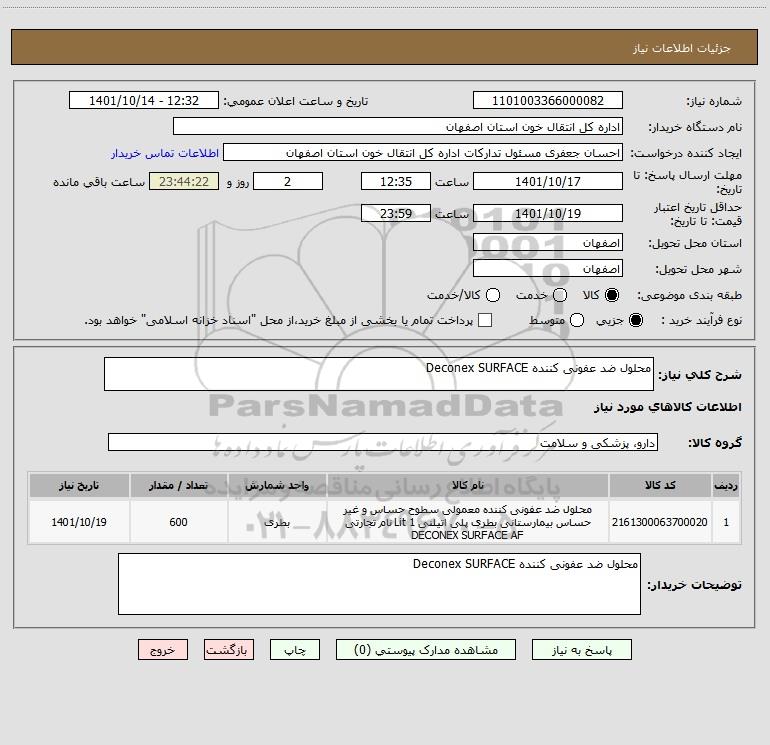The width and height of the screenshot is (770, 745).
Task: Click the delivery city field اصفهان
Action: click(548, 268)
